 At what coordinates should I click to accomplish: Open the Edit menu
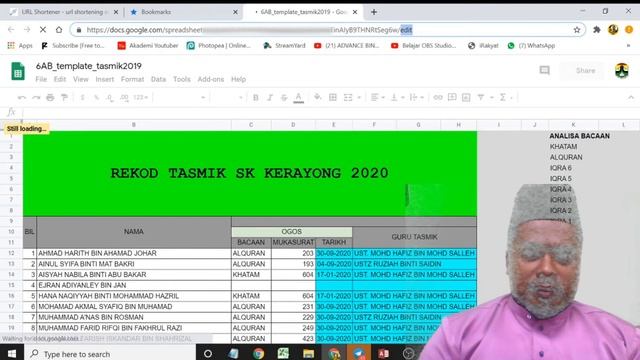[60, 79]
